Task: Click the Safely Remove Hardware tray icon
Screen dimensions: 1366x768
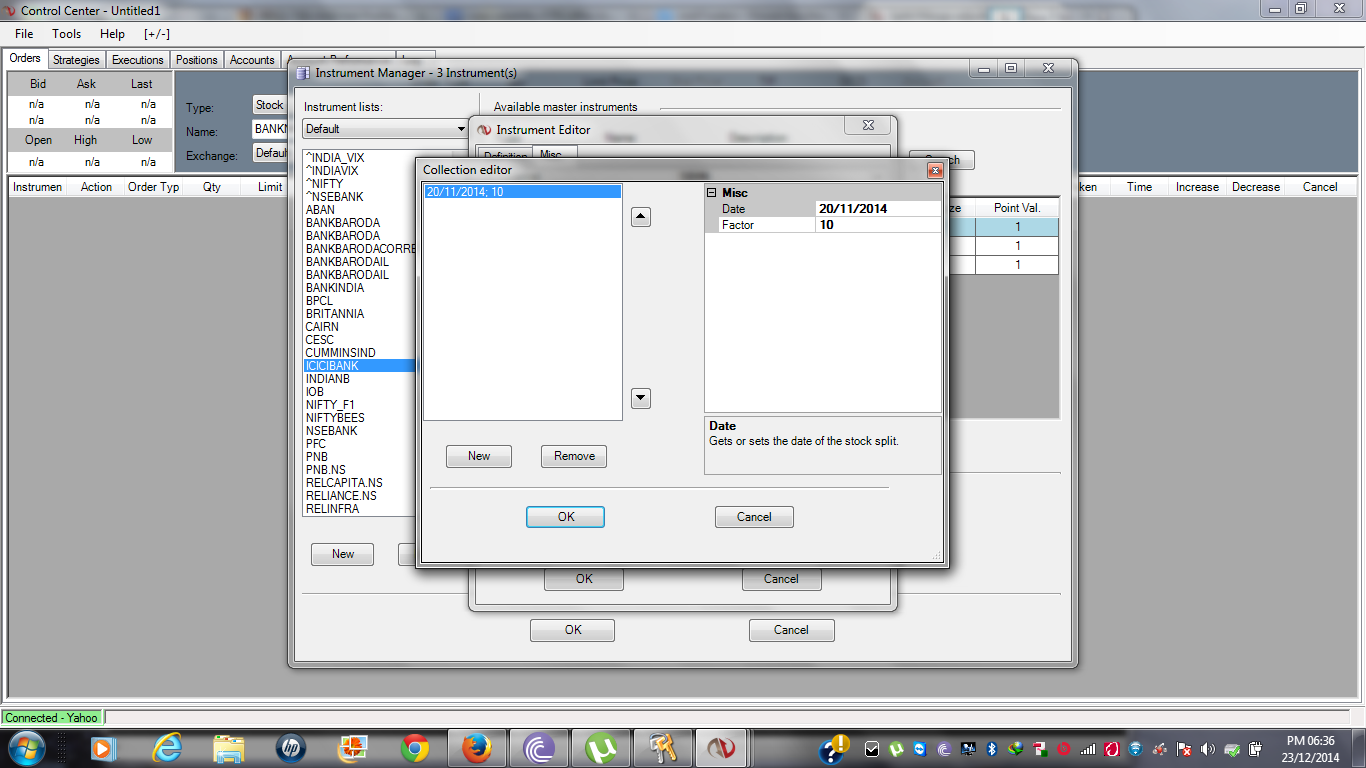Action: [x=1232, y=749]
